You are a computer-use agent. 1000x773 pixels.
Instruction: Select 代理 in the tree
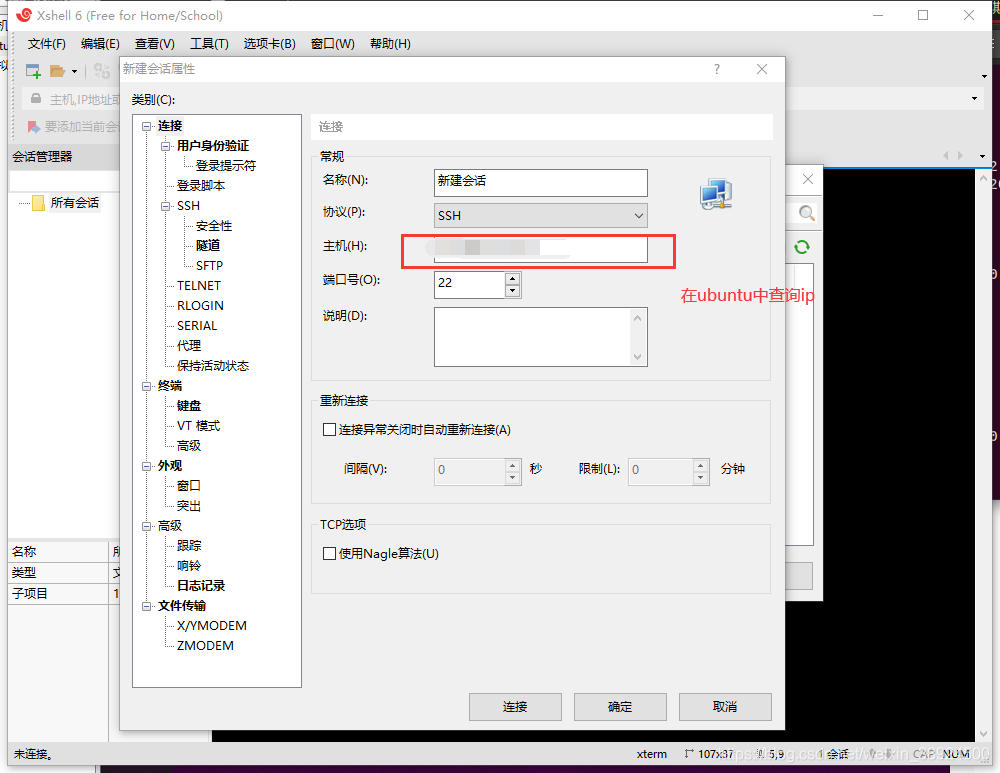coord(188,346)
